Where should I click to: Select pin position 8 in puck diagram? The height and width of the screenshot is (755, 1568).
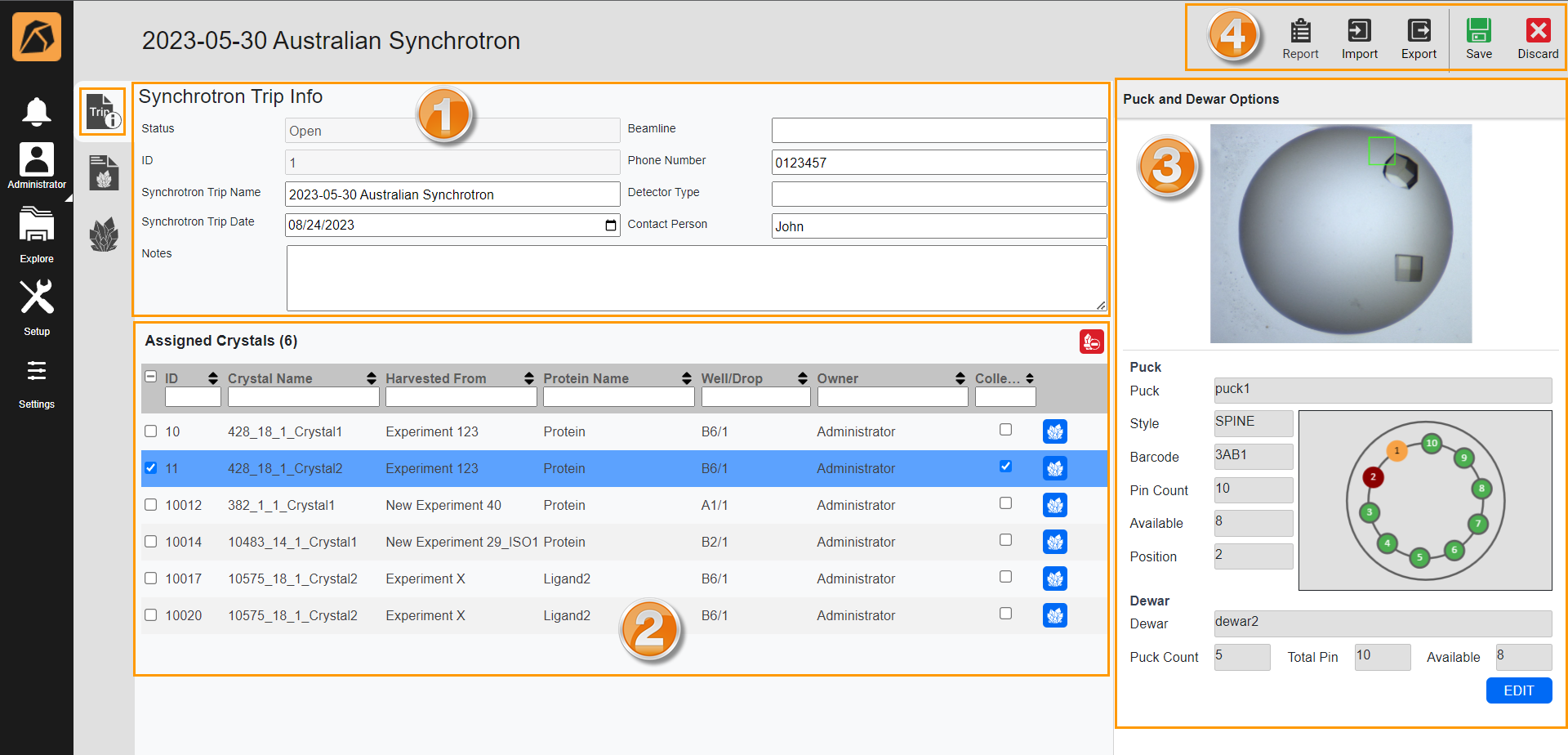pyautogui.click(x=1481, y=489)
